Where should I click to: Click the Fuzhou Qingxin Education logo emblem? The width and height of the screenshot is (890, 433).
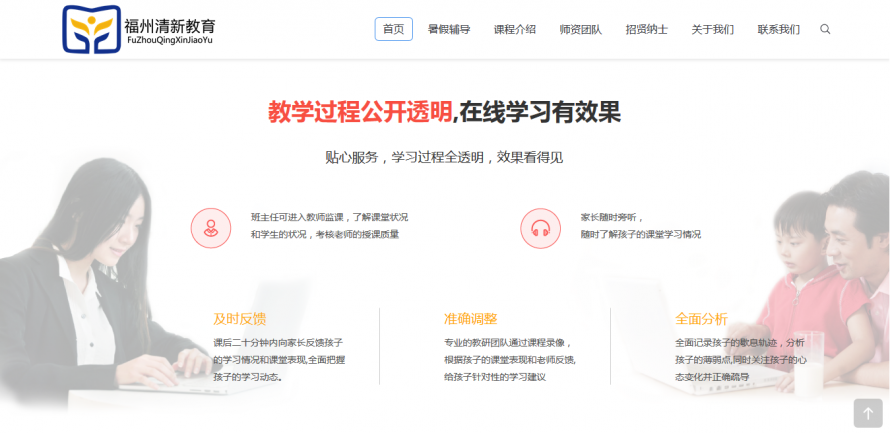point(91,29)
